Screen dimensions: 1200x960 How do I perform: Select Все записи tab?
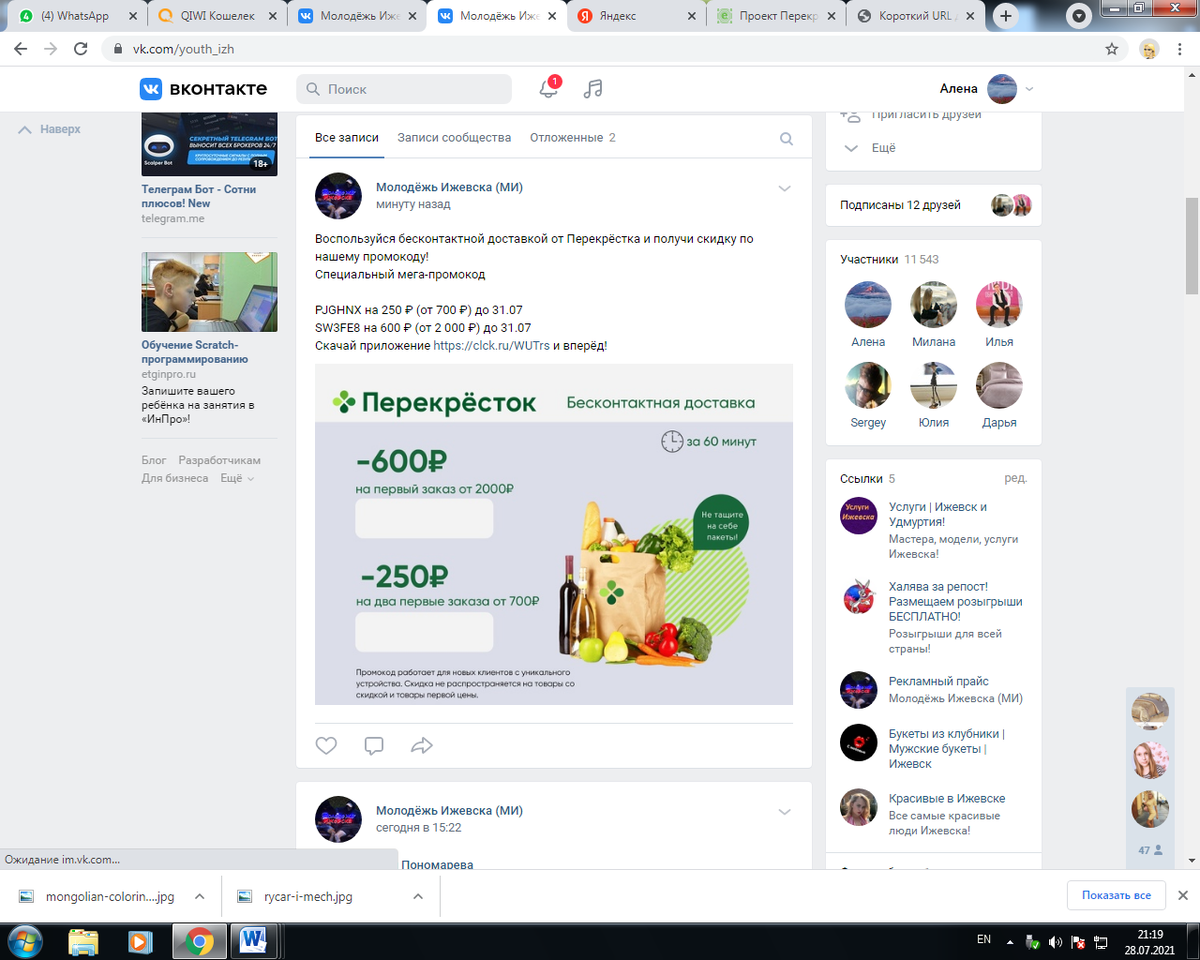point(346,138)
